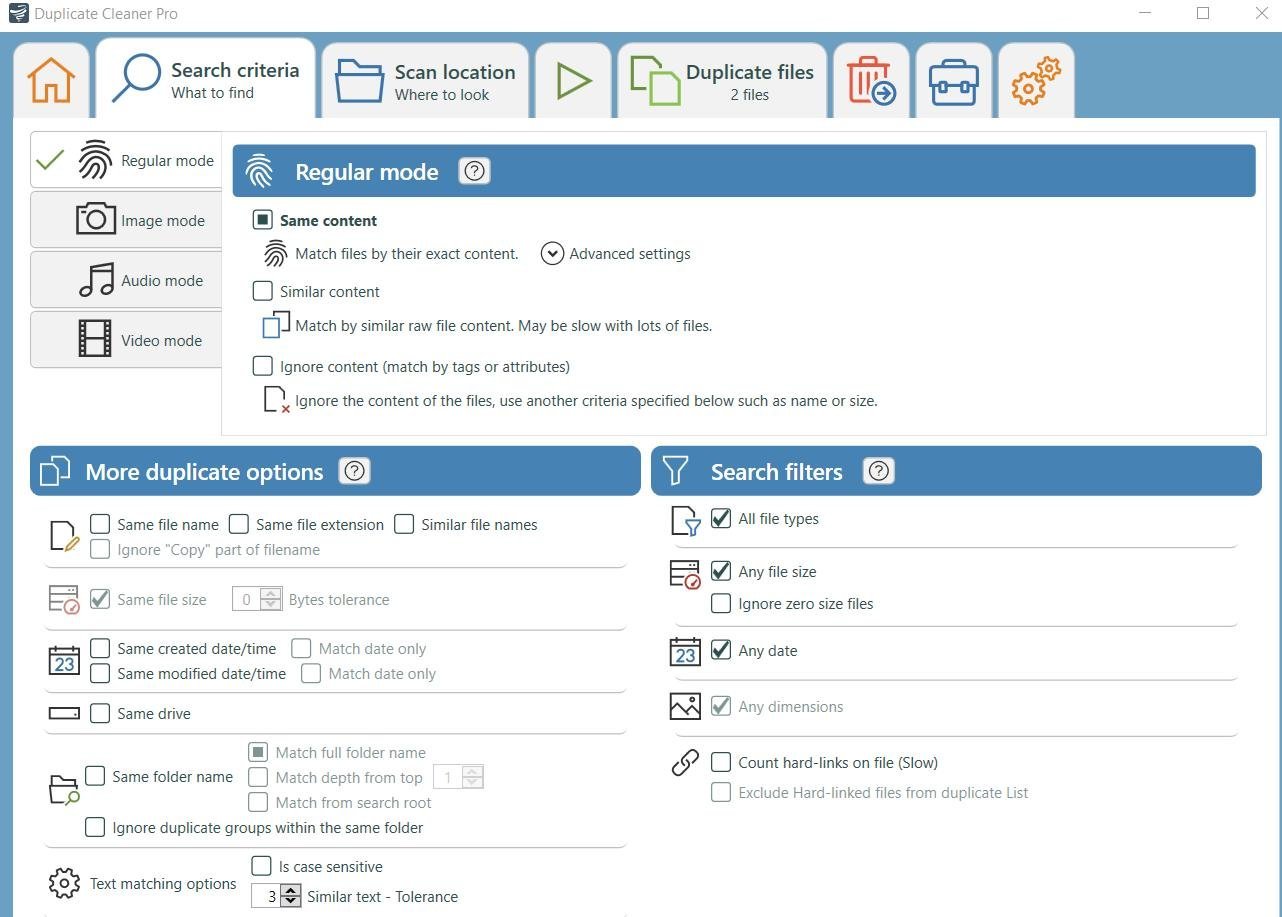Open the Duplicate files tab

[722, 81]
